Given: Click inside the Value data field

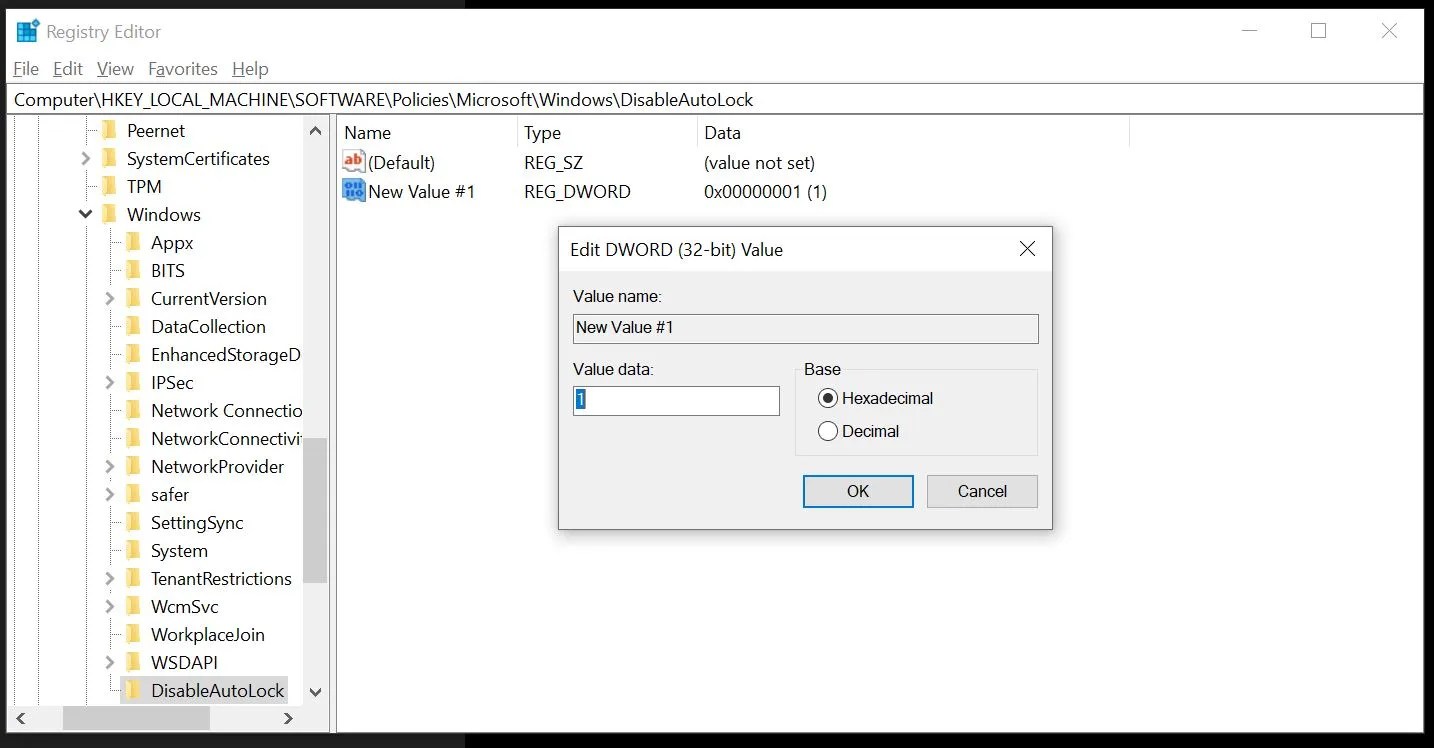Looking at the screenshot, I should click(675, 400).
